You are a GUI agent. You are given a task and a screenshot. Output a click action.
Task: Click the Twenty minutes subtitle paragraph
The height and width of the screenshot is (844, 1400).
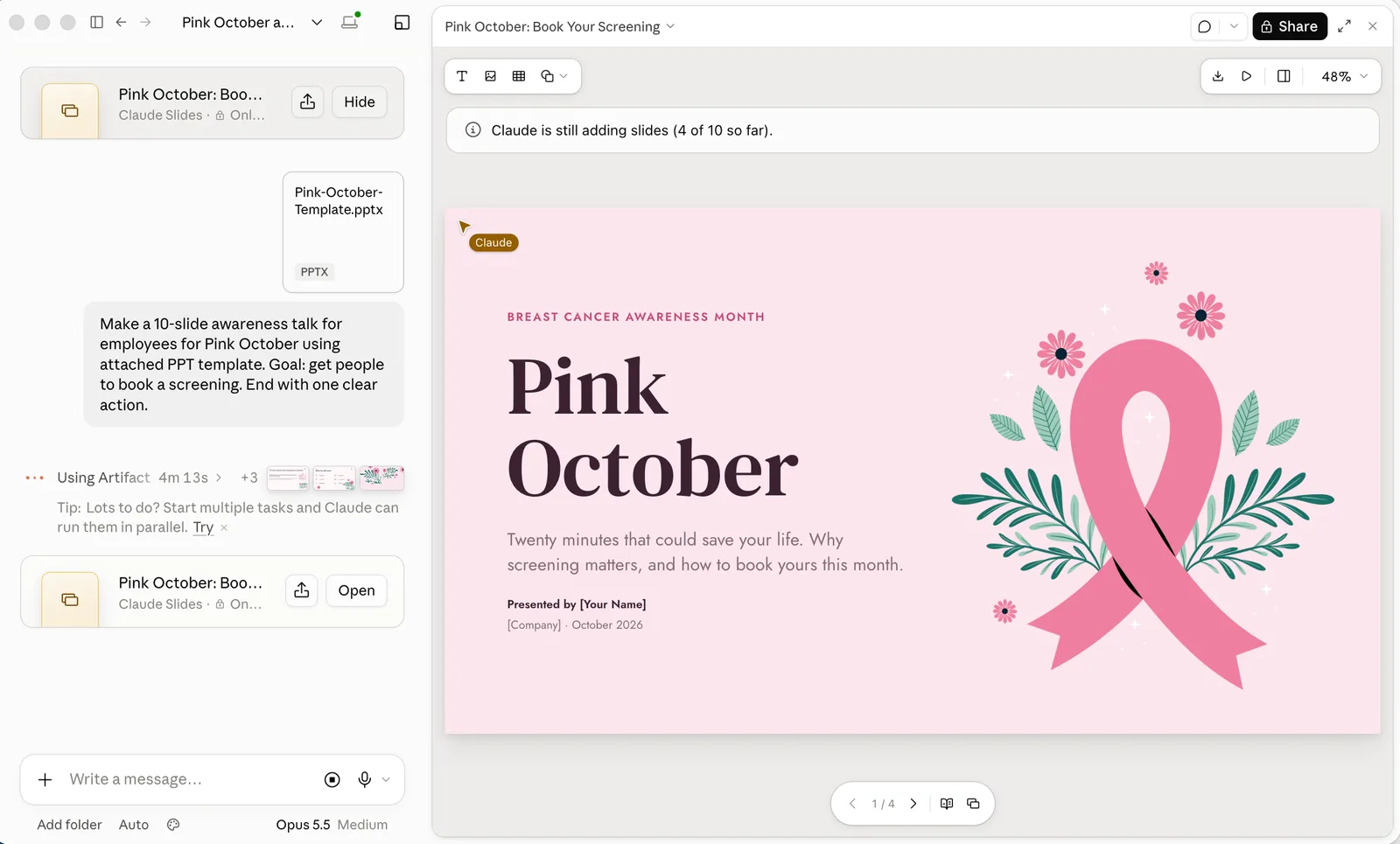point(705,552)
